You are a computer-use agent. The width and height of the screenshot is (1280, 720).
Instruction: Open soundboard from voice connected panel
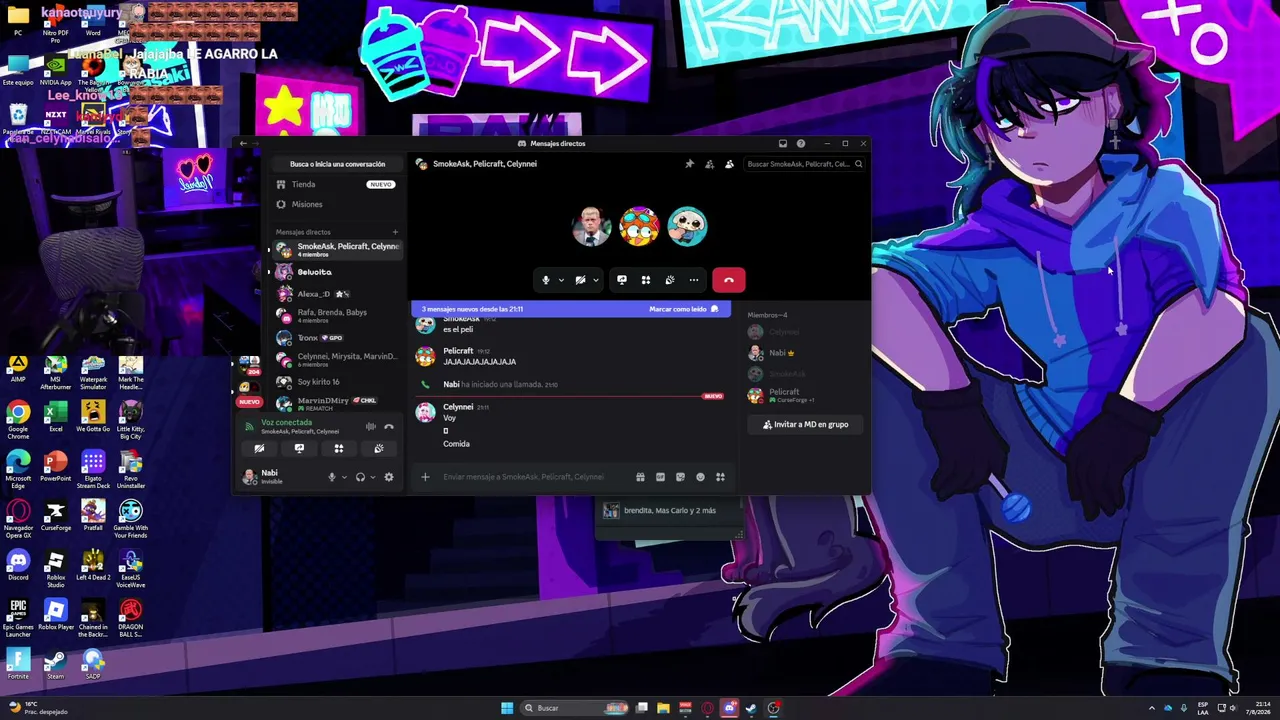click(x=379, y=449)
